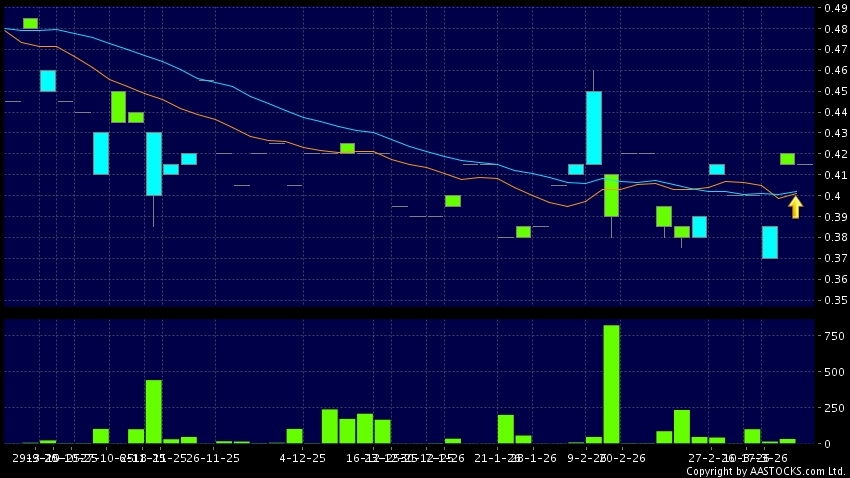Screen dimensions: 850x478
Task: Click the tallest green volume bar
Action: [611, 384]
